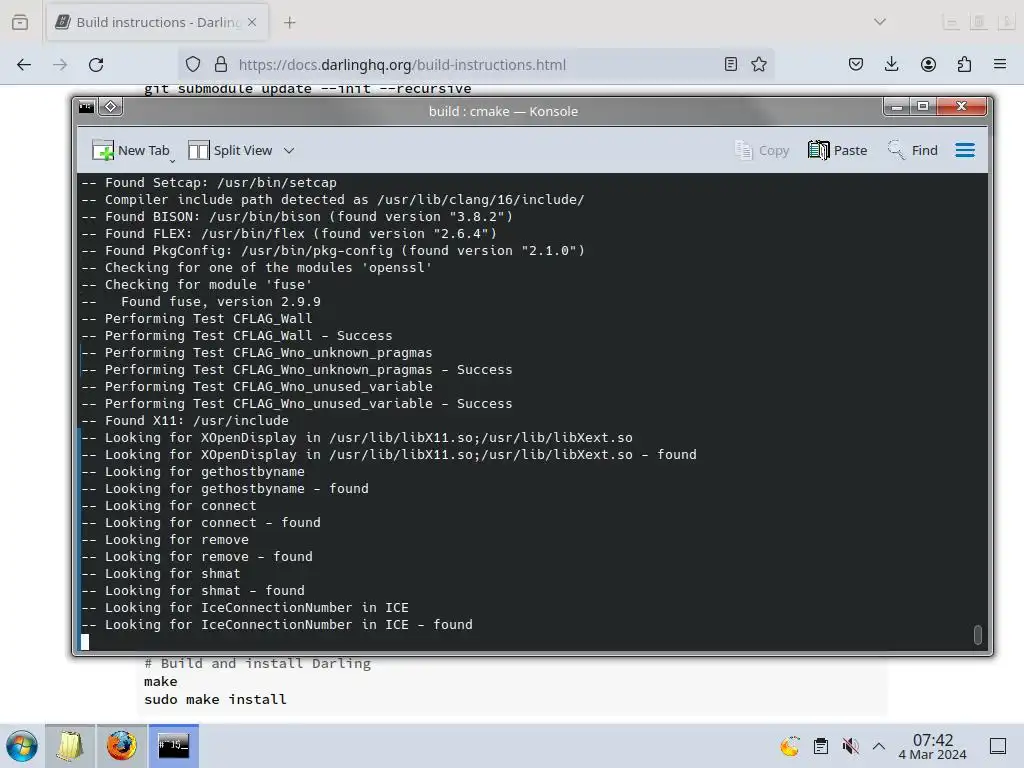Click Firefox View icon
Viewport: 1024px width, 768px height.
pyautogui.click(x=20, y=22)
